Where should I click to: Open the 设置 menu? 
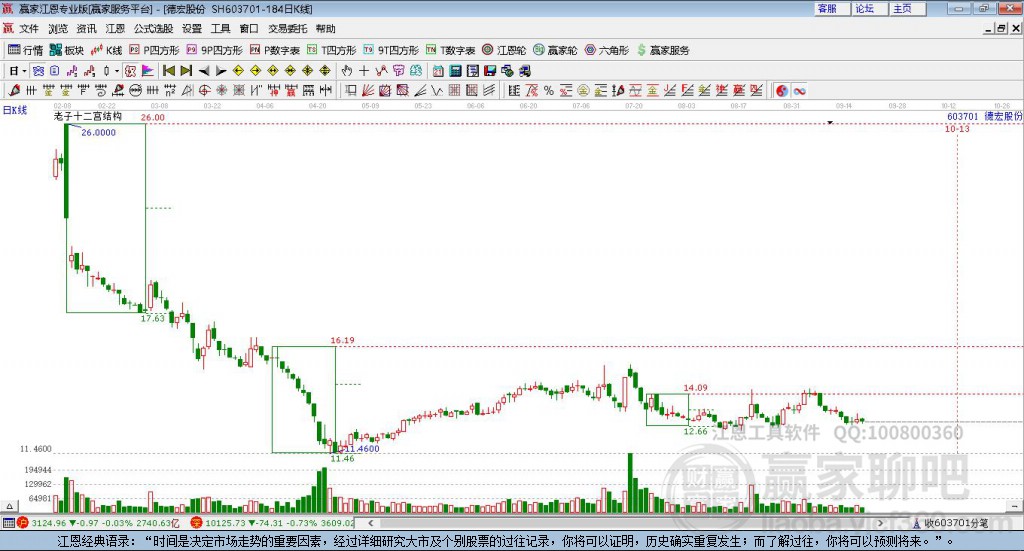[x=192, y=29]
